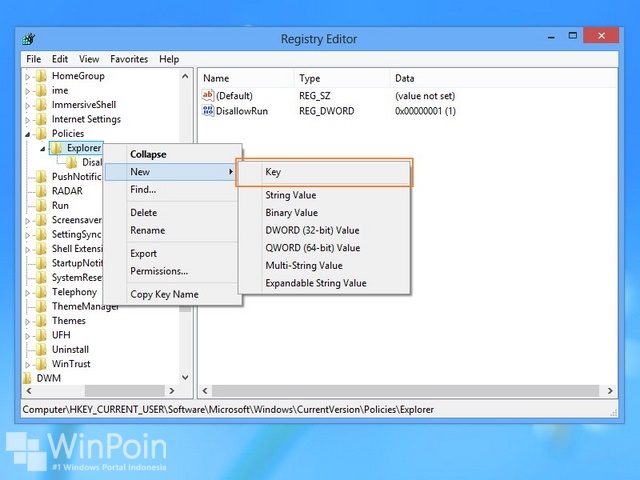This screenshot has width=640, height=480.
Task: Click the Uninstall folder icon
Action: (41, 349)
